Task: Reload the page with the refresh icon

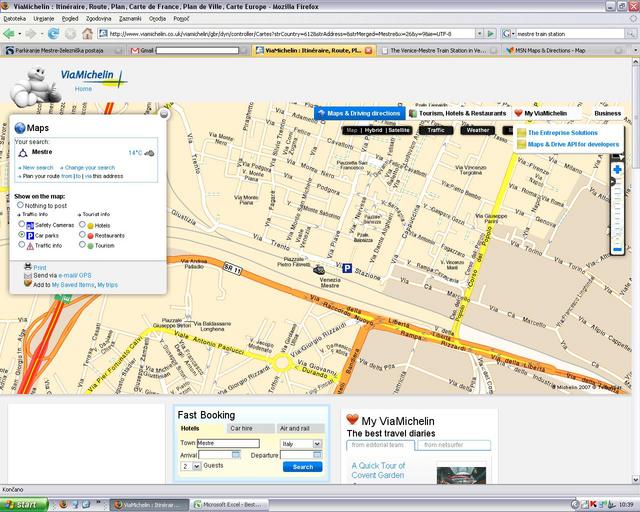Action: point(53,34)
